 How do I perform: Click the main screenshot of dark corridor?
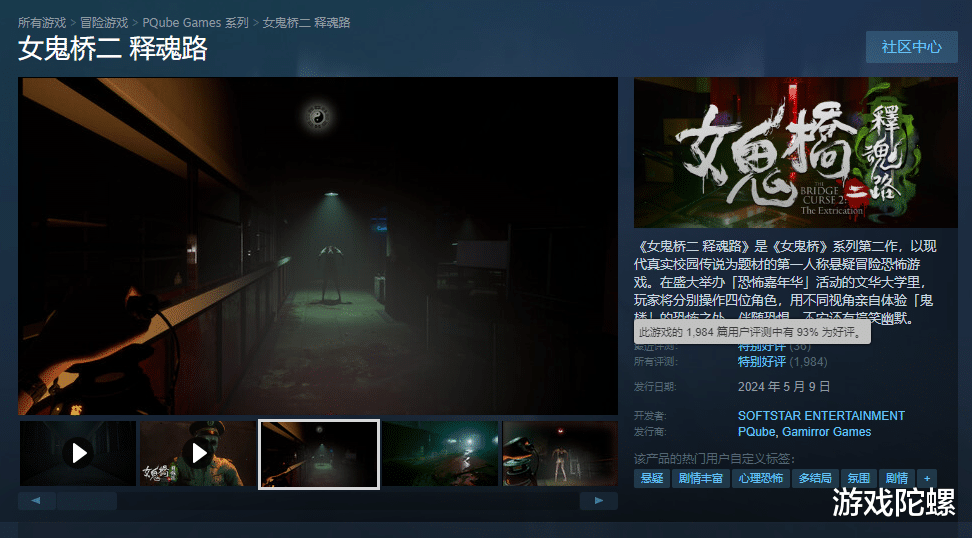pos(318,246)
